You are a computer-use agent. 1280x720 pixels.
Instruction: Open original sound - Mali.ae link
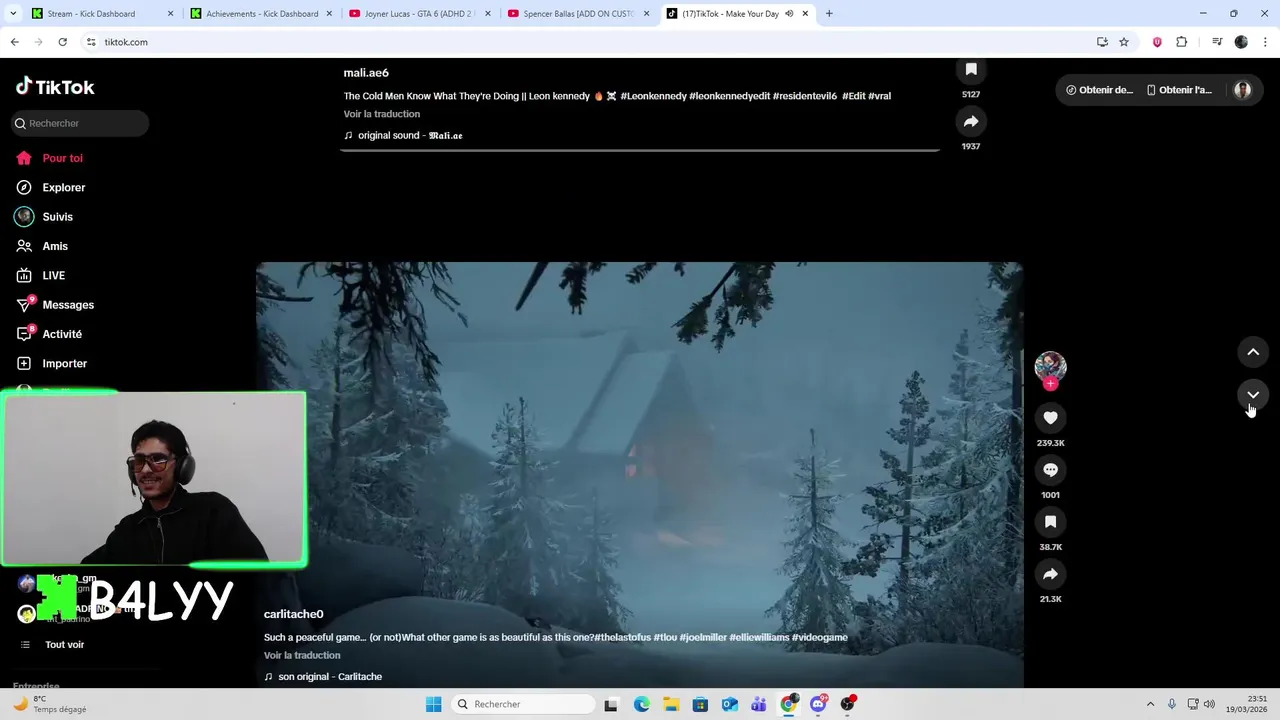[x=410, y=135]
